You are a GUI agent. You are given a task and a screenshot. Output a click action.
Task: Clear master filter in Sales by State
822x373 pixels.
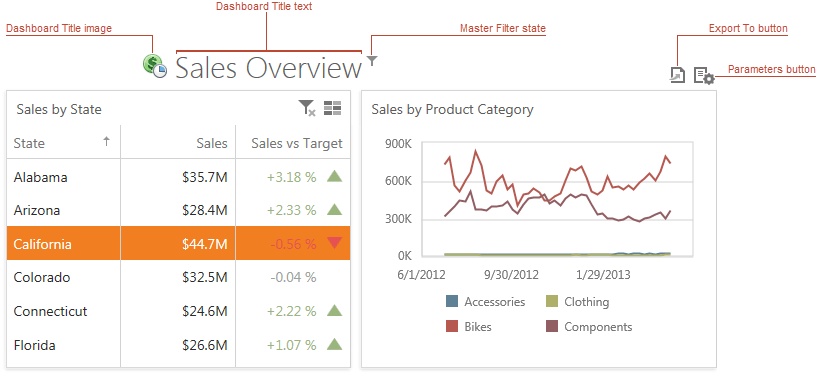click(307, 108)
